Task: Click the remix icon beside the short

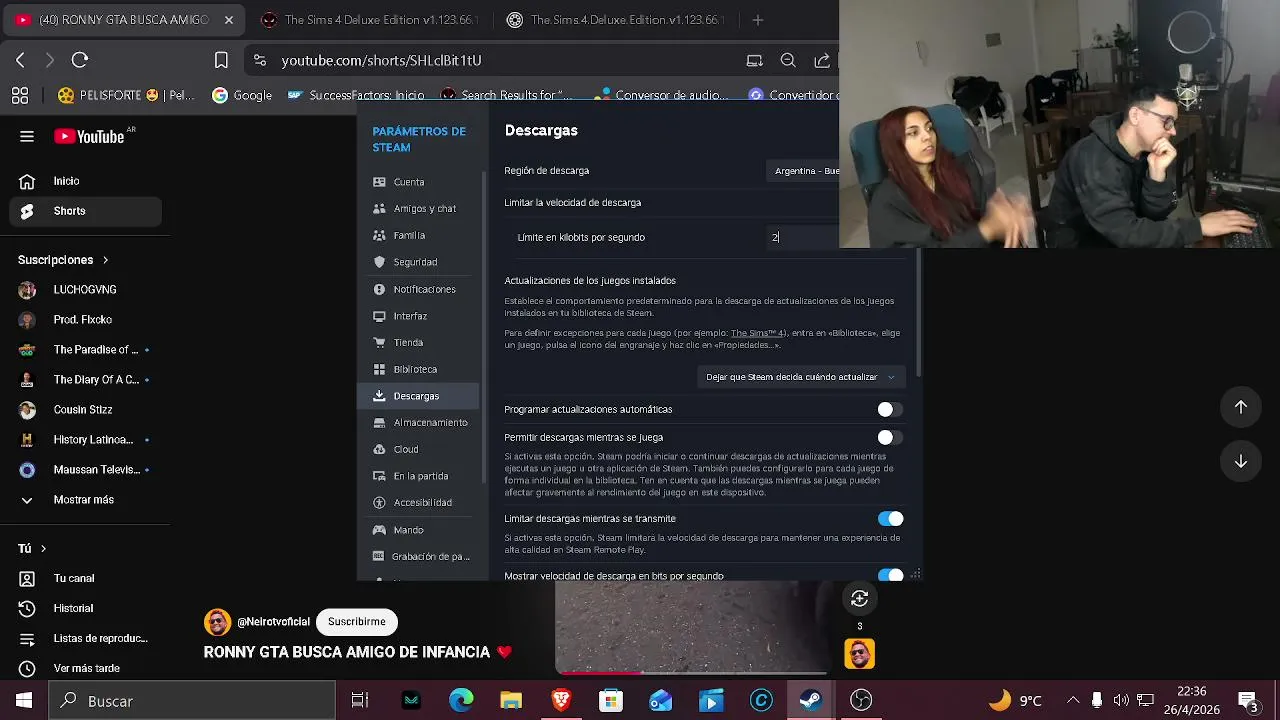Action: [x=859, y=598]
